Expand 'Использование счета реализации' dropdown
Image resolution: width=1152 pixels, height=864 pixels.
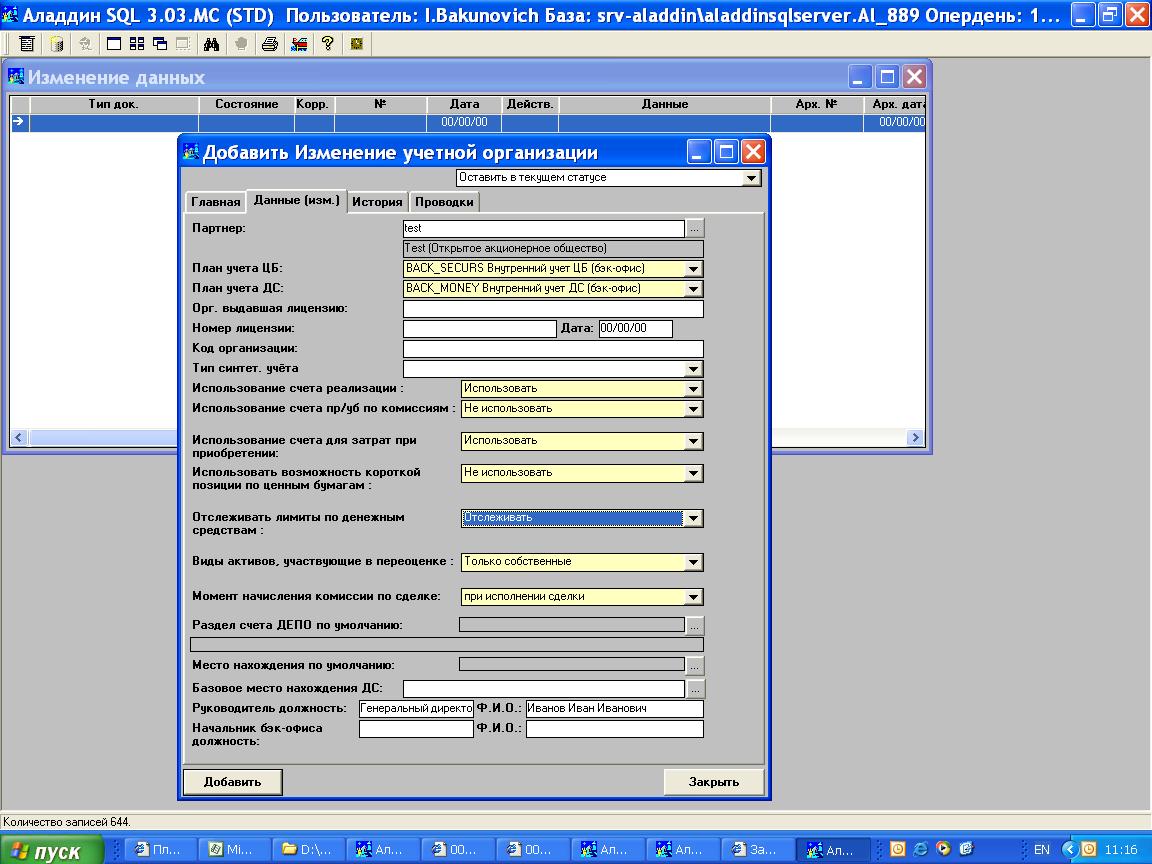coord(693,389)
